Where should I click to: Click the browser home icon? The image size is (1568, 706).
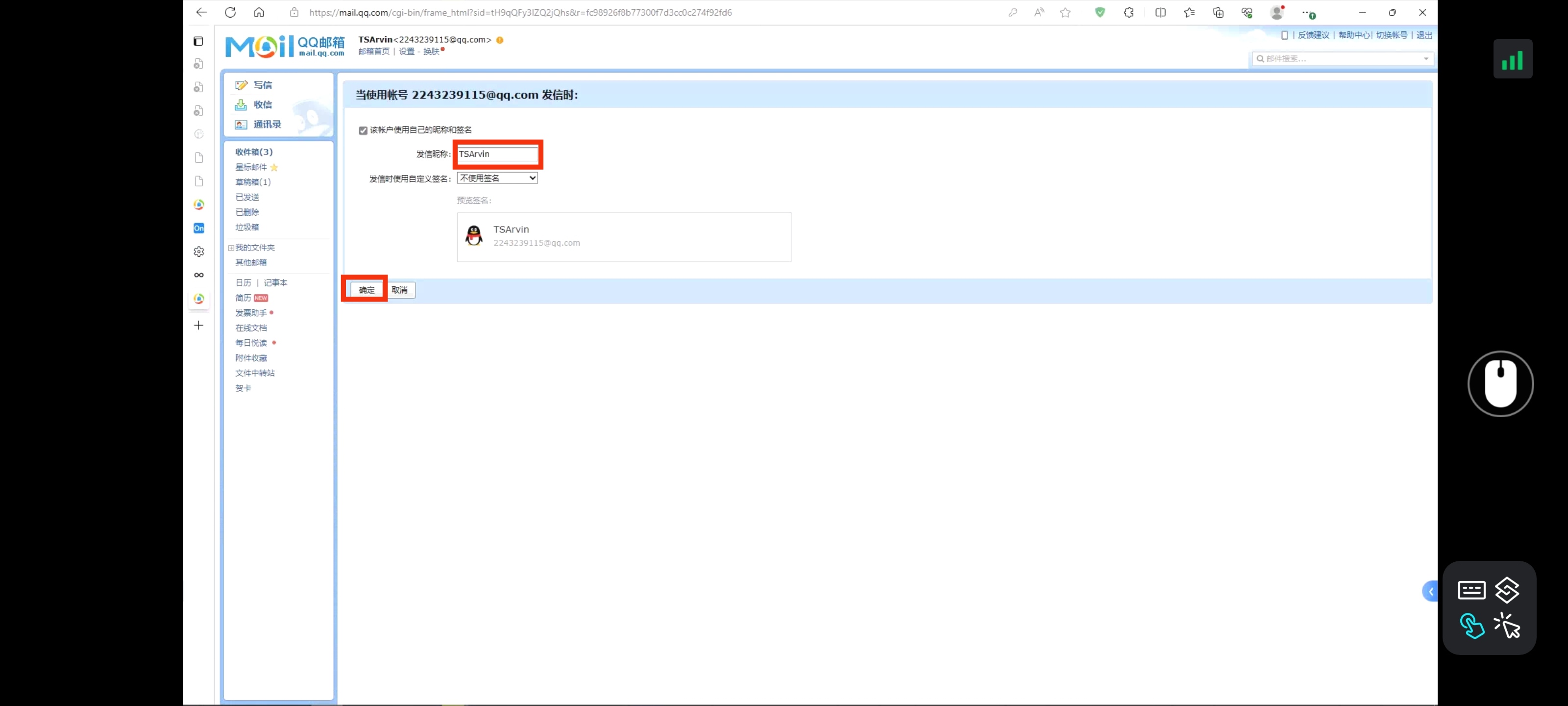pyautogui.click(x=259, y=12)
